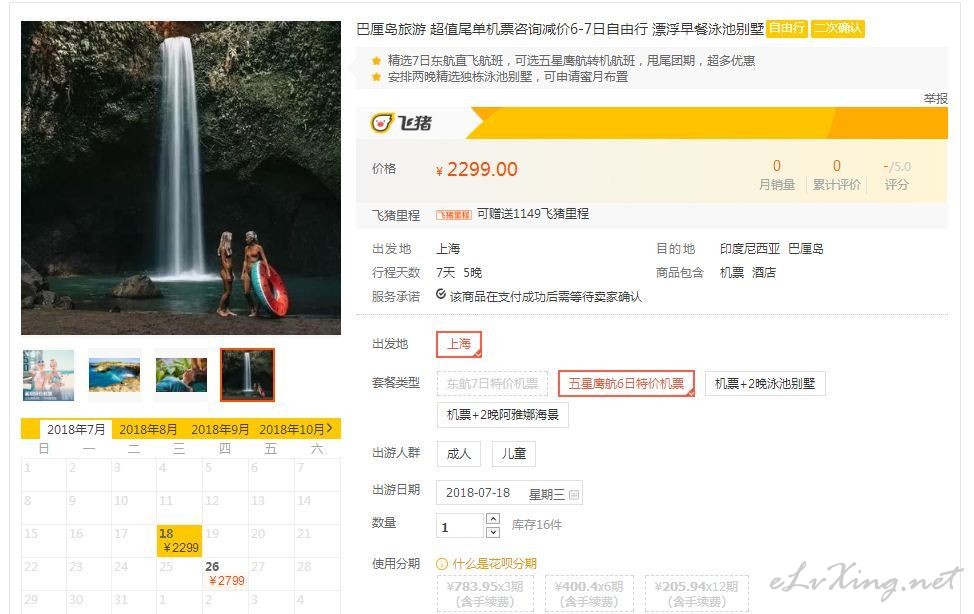Click the calendar icon in 出游日期 field
The image size is (974, 614).
[x=575, y=494]
